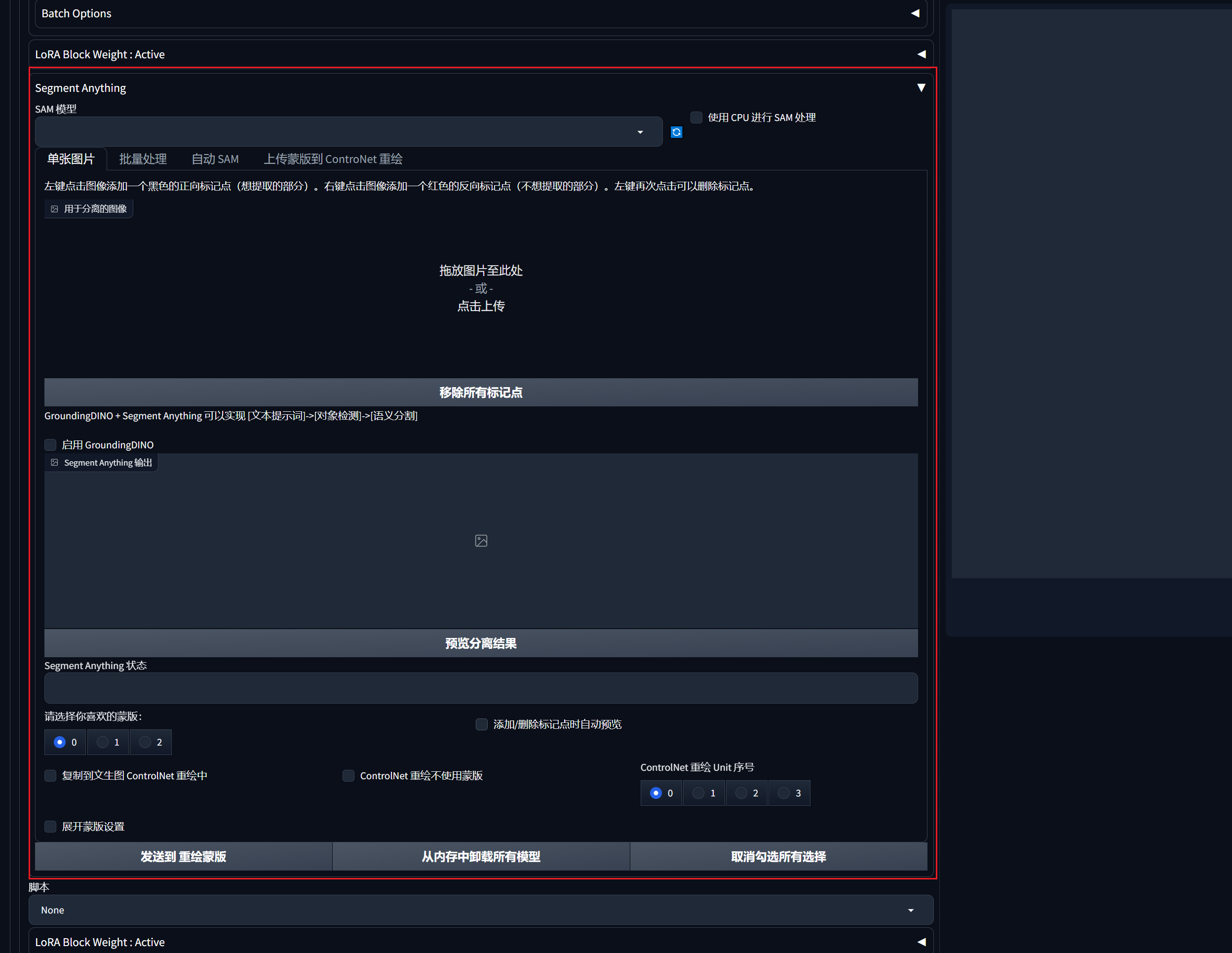Click the 移除所有标记点 button
The width and height of the screenshot is (1232, 953).
481,393
